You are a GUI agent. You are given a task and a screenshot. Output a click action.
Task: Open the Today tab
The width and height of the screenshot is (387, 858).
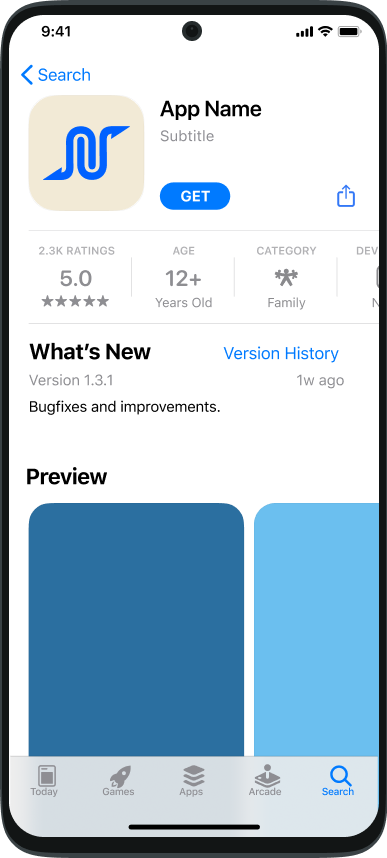(x=44, y=781)
